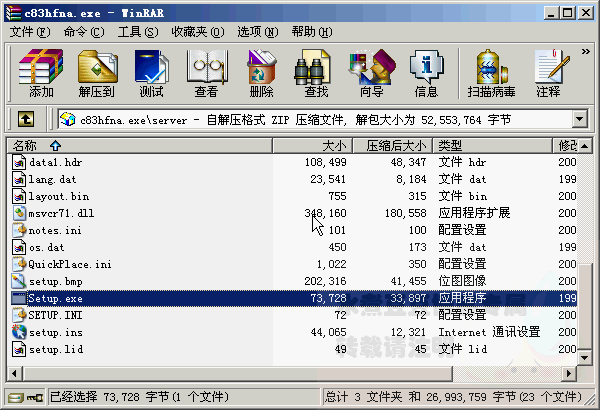The height and width of the screenshot is (410, 600).
Task: Click the size value 202,316
Action: coord(325,281)
